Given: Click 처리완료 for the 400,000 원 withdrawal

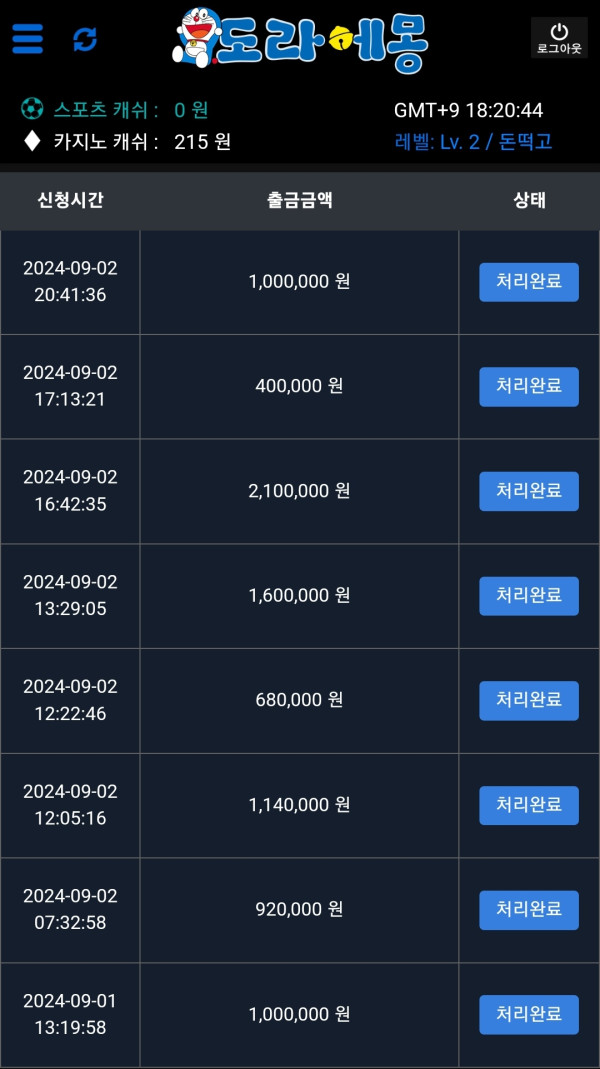Looking at the screenshot, I should click(529, 387).
